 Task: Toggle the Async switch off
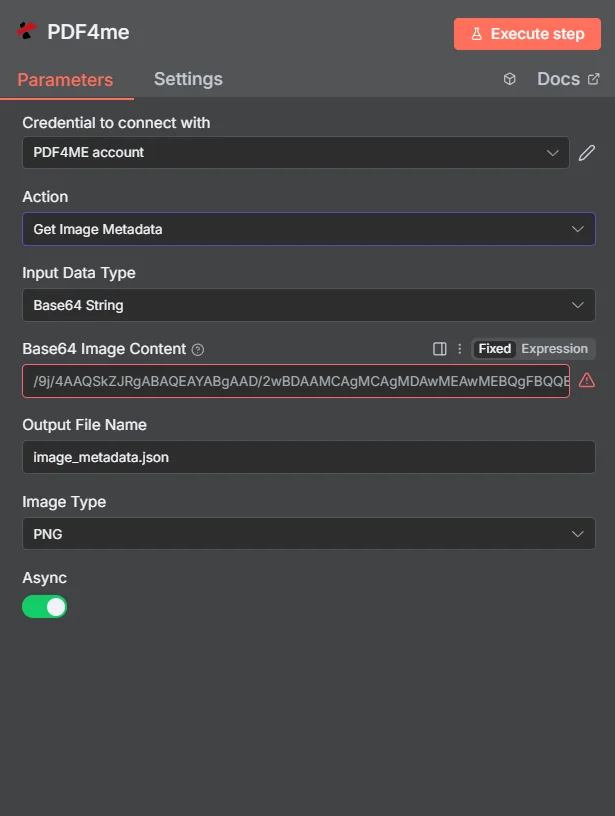(44, 607)
